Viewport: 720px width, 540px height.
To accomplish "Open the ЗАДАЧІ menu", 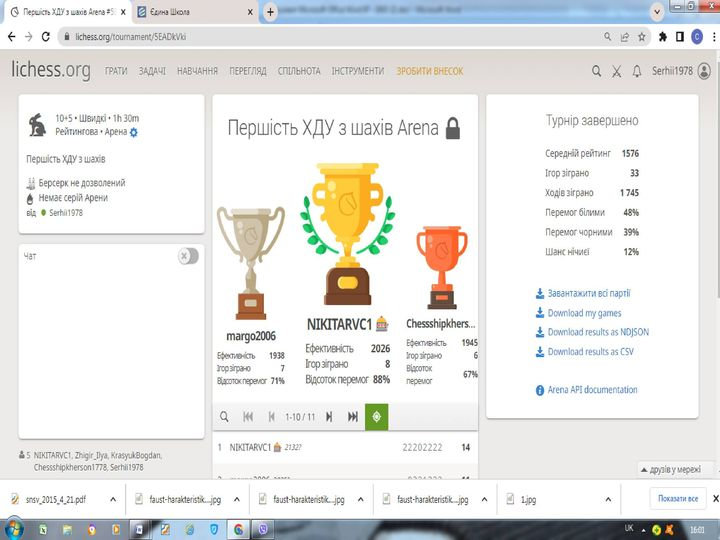I will tap(152, 71).
